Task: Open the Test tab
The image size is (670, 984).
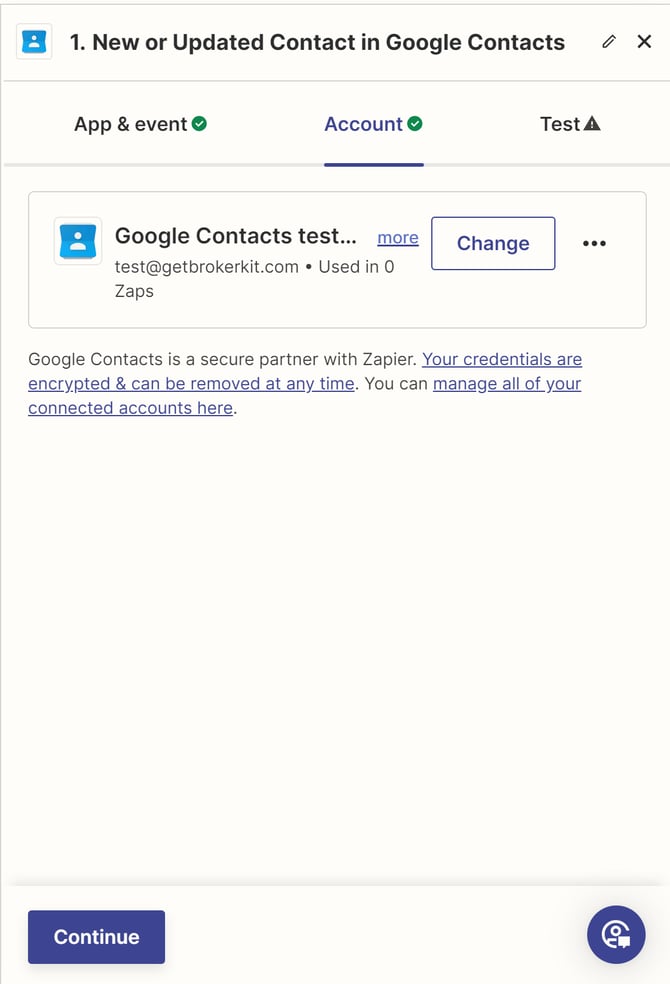Action: (560, 124)
